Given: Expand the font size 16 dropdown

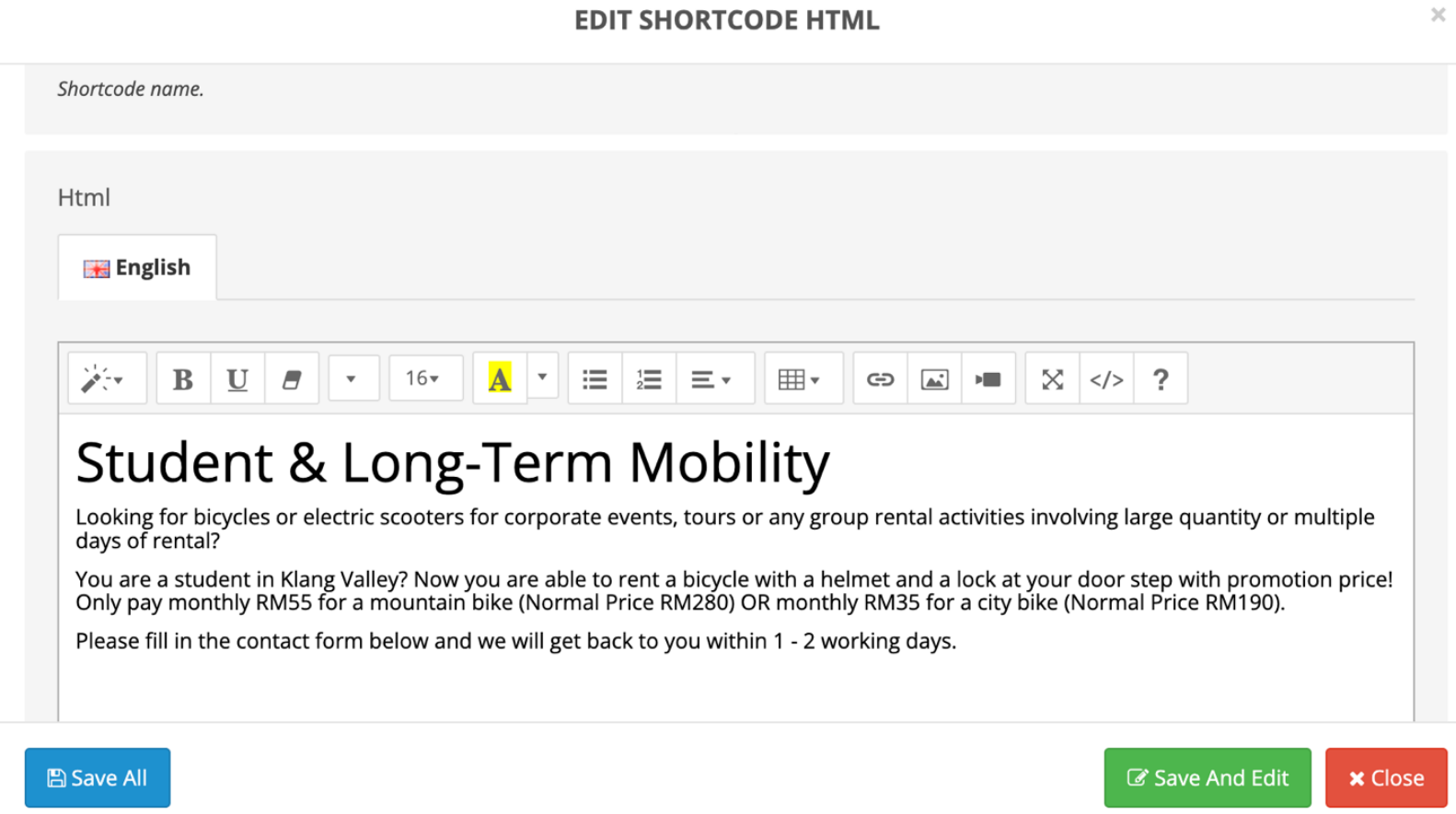Looking at the screenshot, I should 425,378.
